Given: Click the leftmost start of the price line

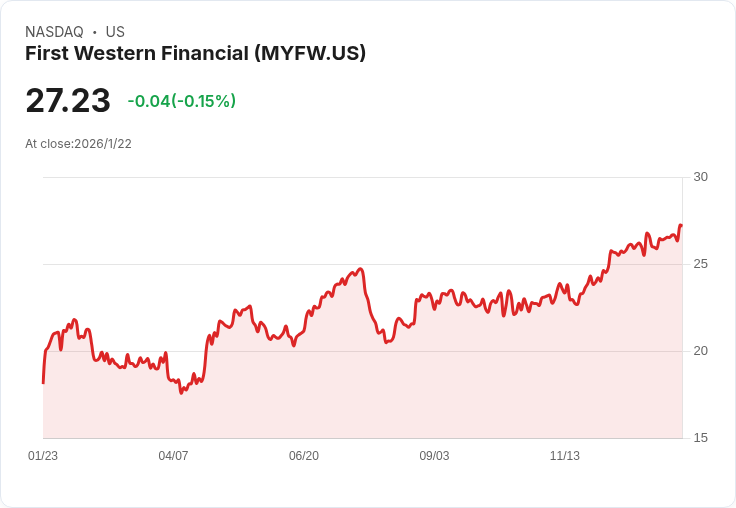Looking at the screenshot, I should [x=43, y=382].
